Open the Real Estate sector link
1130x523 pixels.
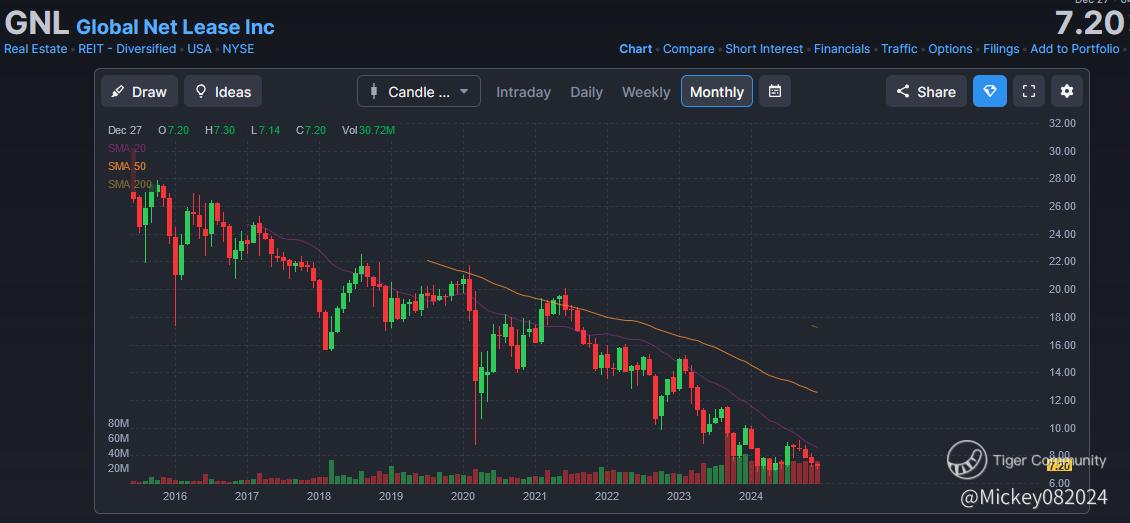point(35,49)
